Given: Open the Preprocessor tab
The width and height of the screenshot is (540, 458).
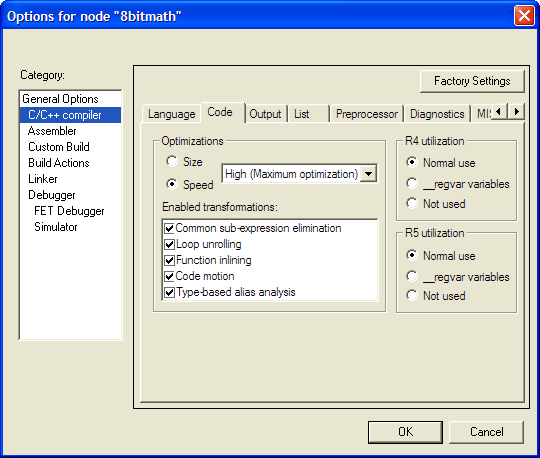Looking at the screenshot, I should pyautogui.click(x=367, y=114).
